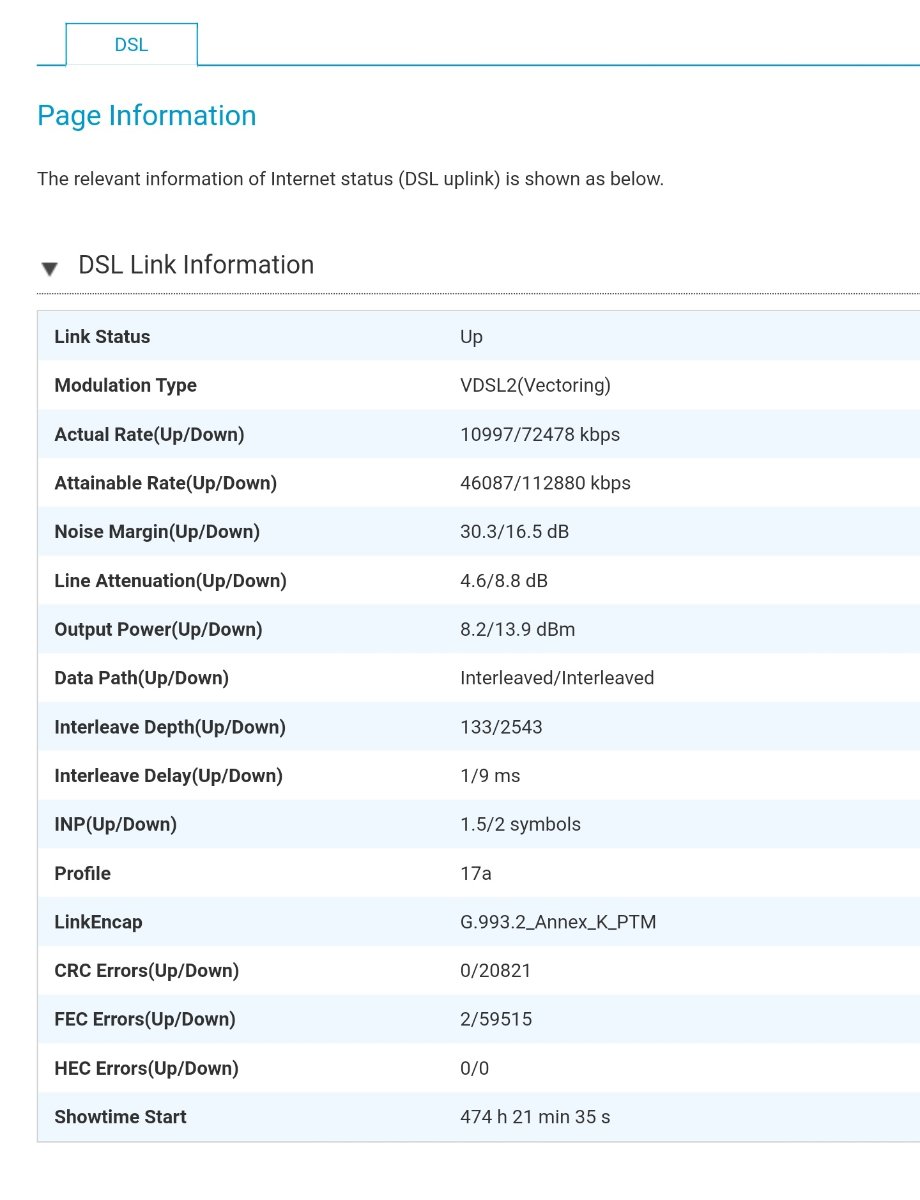Viewport: 920px width, 1200px height.
Task: Select the LinkEncap label
Action: [x=98, y=923]
